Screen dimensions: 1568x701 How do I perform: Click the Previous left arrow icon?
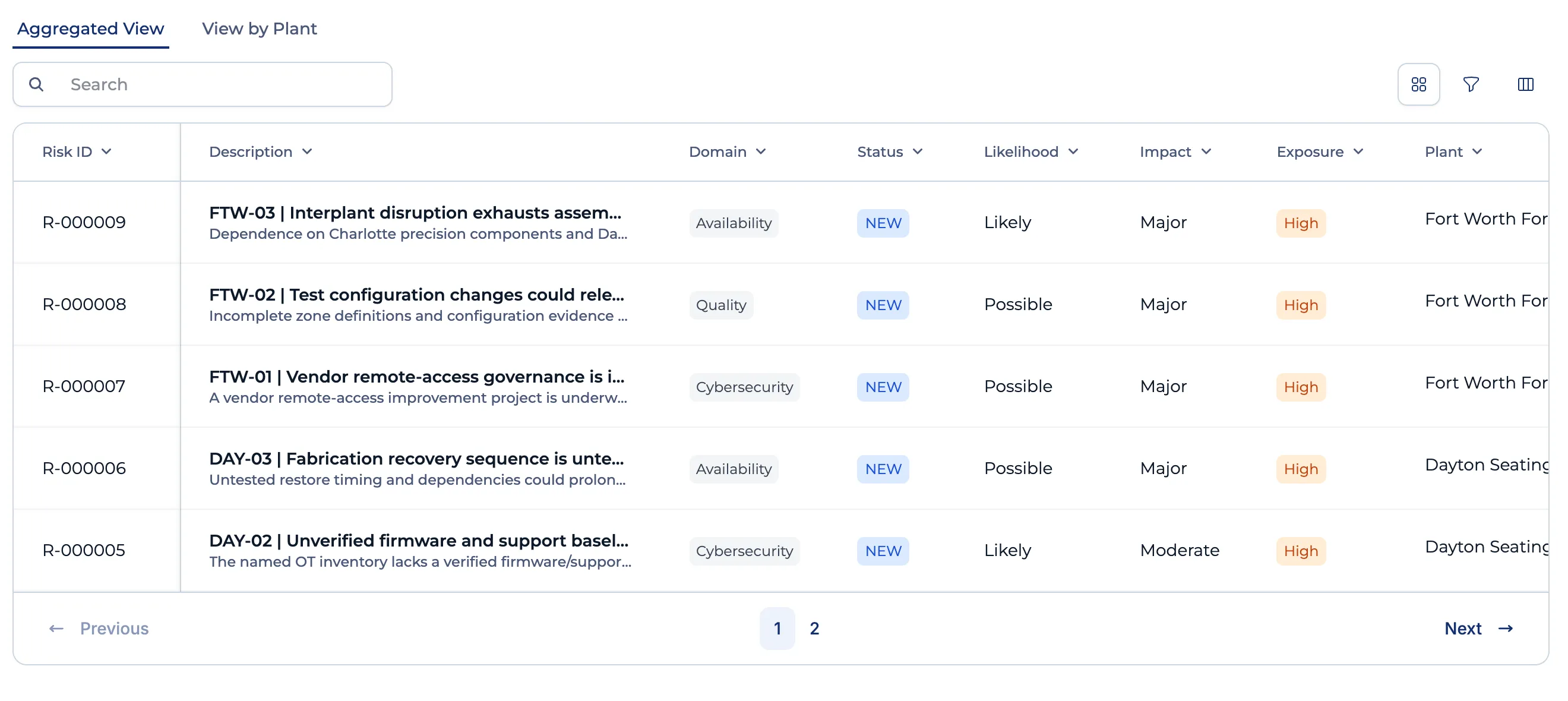tap(56, 628)
